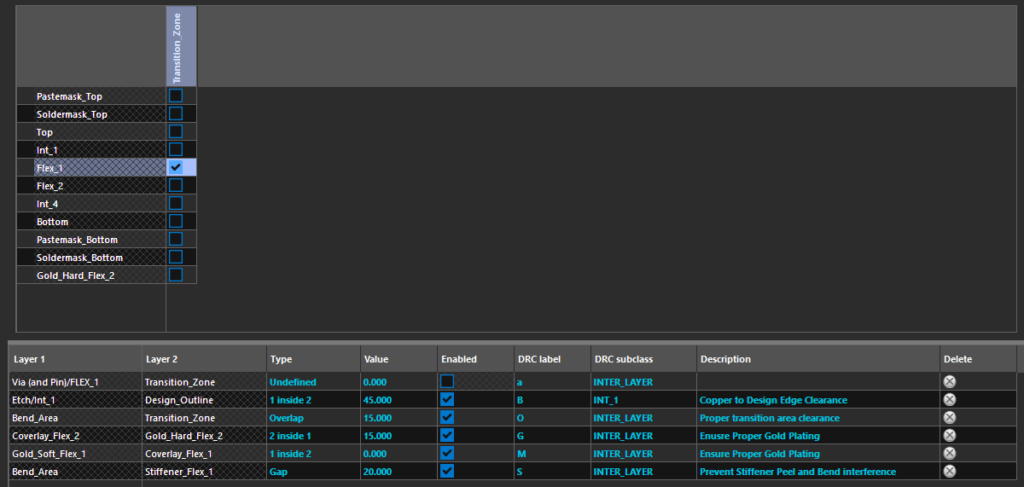Check Transition_Zone box for Int_1
Viewport: 1024px width, 487px height.
(176, 149)
